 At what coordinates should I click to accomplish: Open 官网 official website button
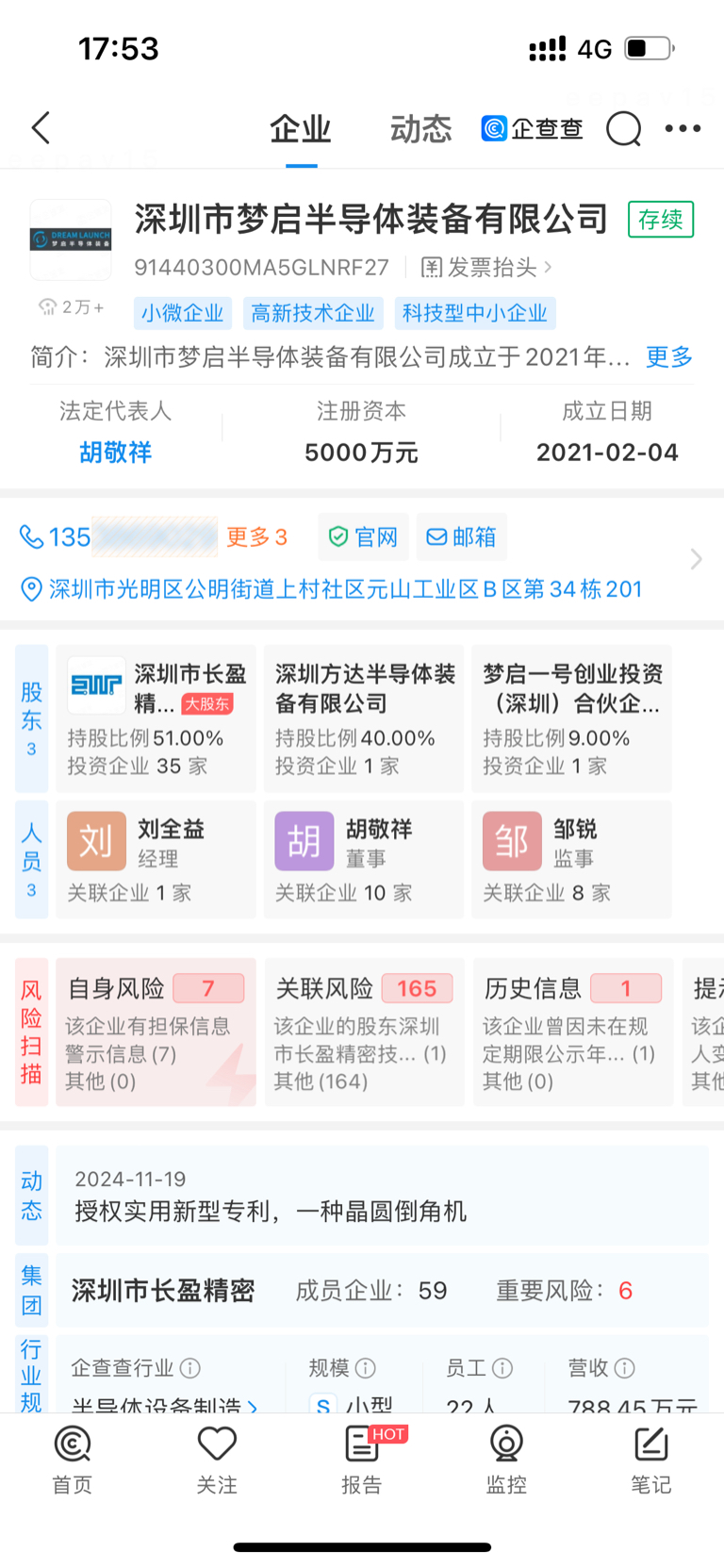tap(363, 536)
